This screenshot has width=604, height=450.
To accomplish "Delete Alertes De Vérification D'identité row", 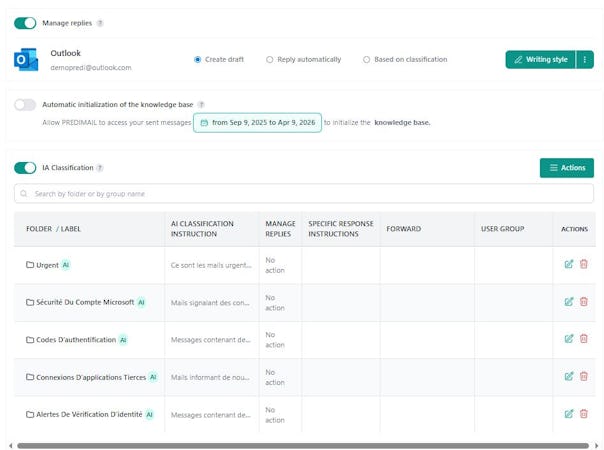I will 584,413.
